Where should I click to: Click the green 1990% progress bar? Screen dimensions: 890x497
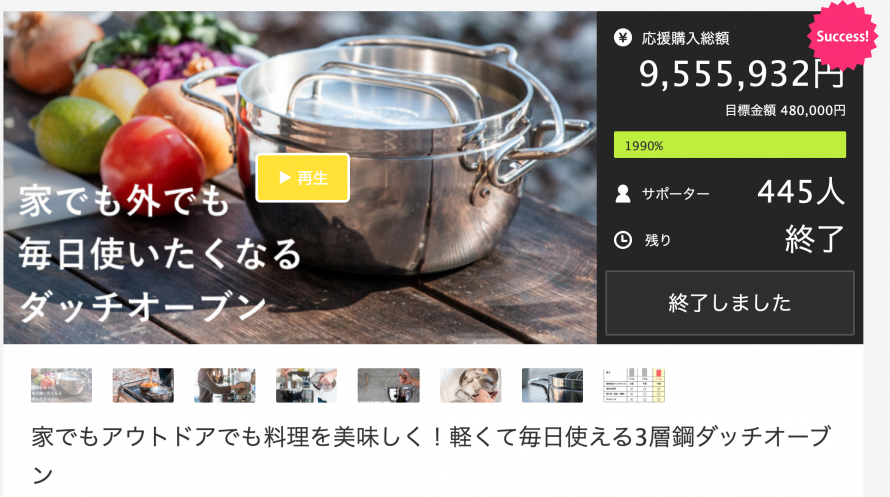tap(729, 145)
